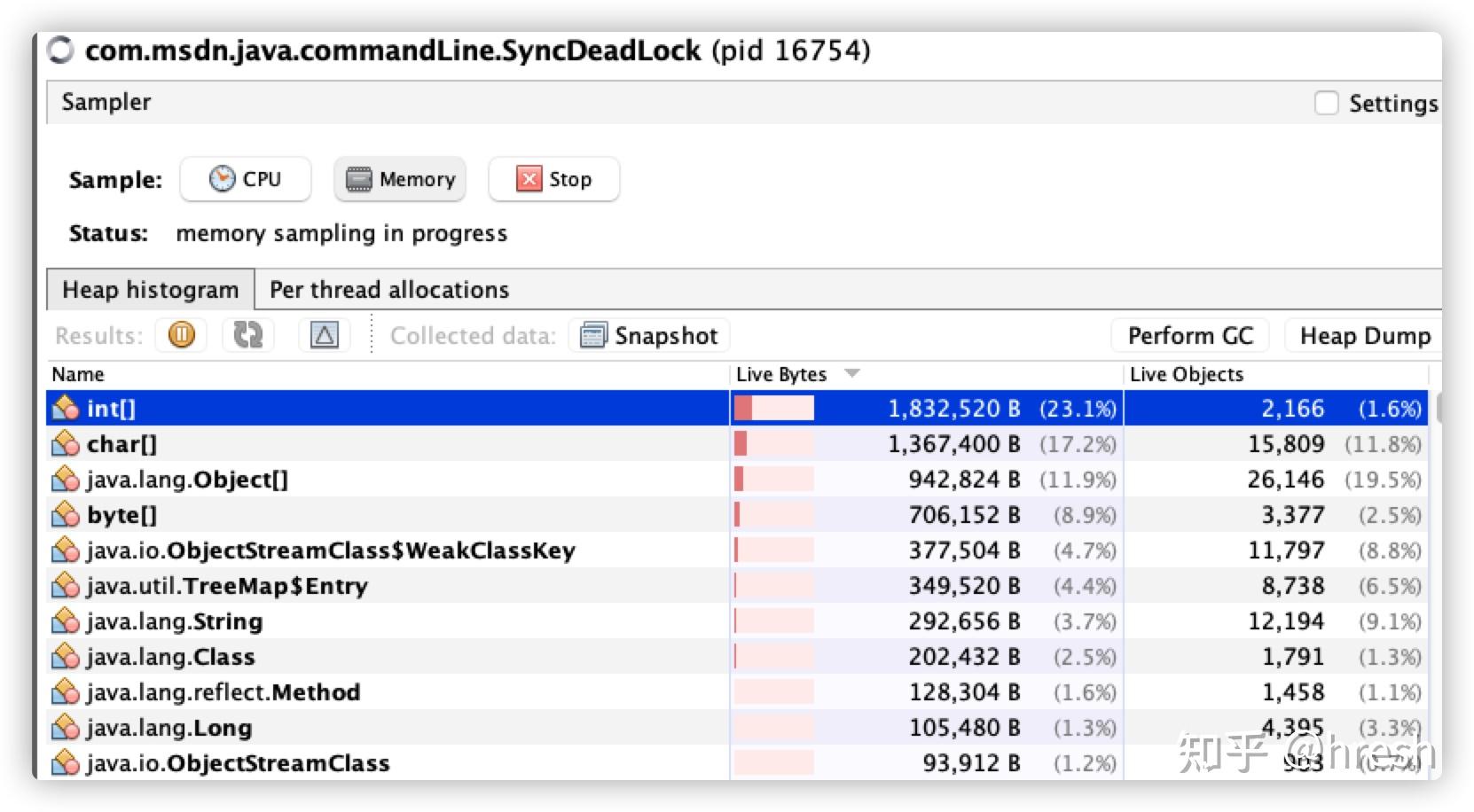Toggle sort arrow on Live Bytes column
The image size is (1474, 812).
[x=852, y=373]
